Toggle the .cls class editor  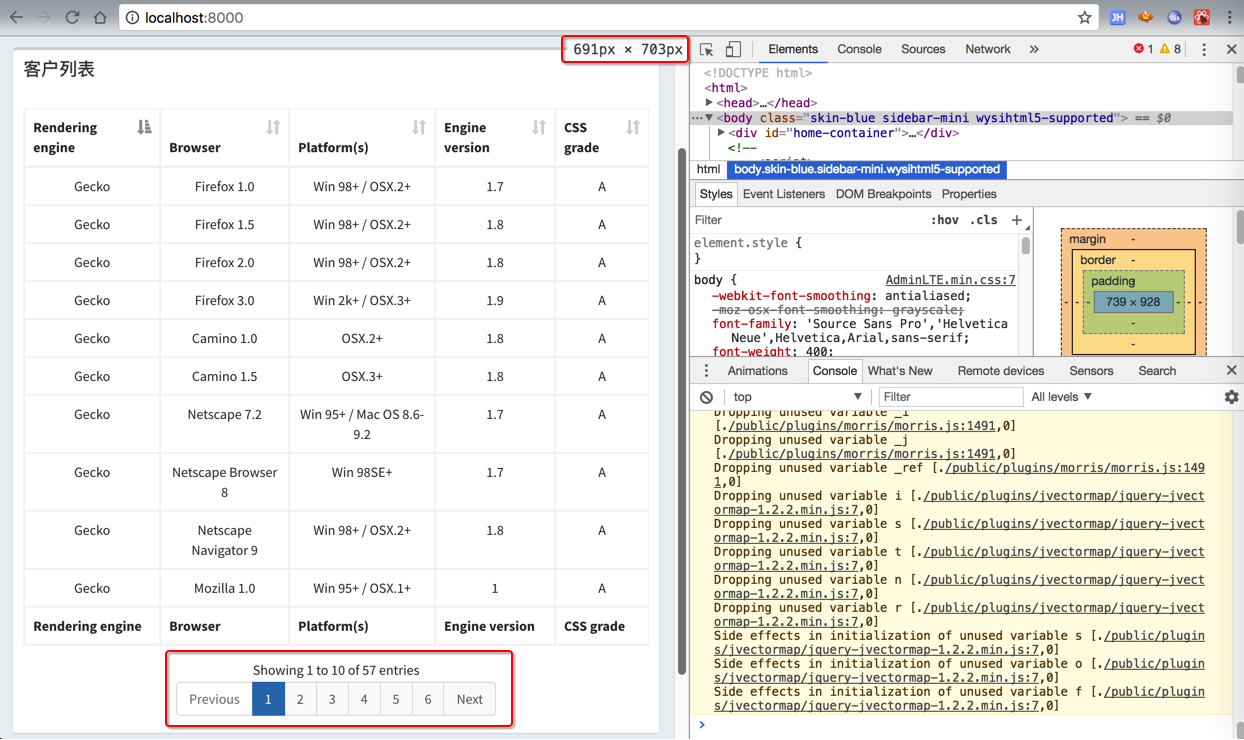[984, 220]
